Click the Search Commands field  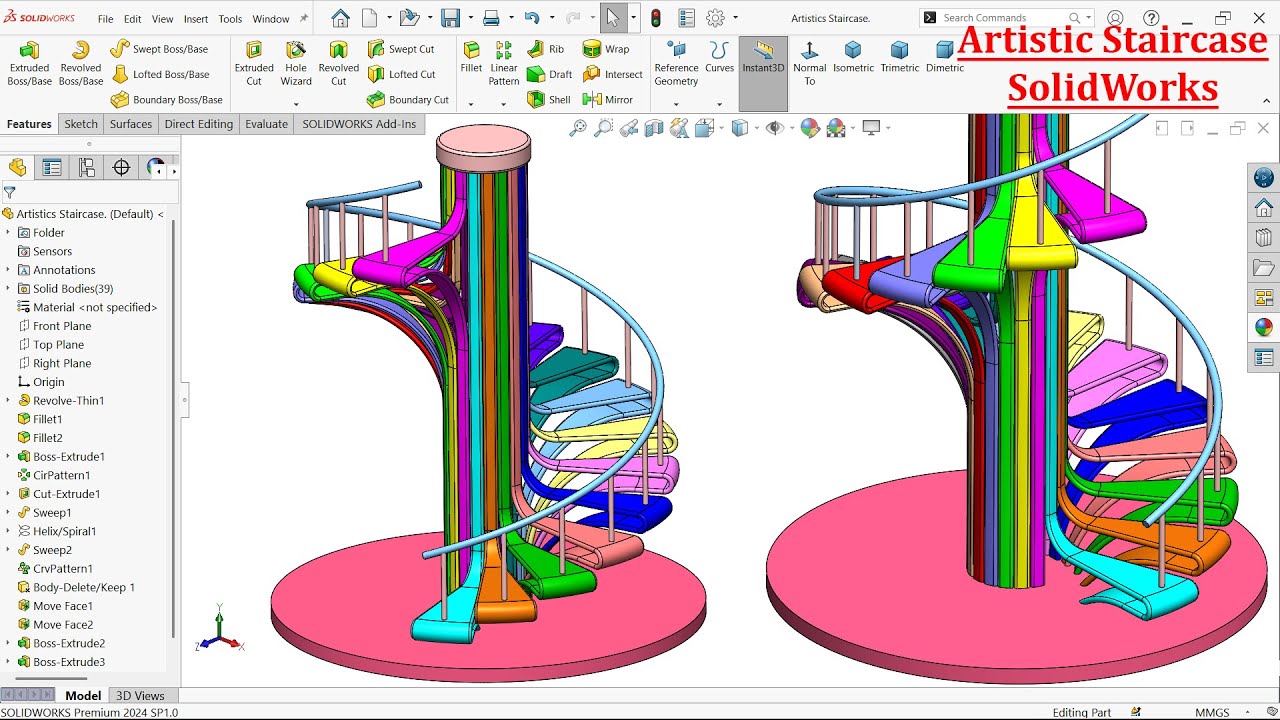[1005, 18]
